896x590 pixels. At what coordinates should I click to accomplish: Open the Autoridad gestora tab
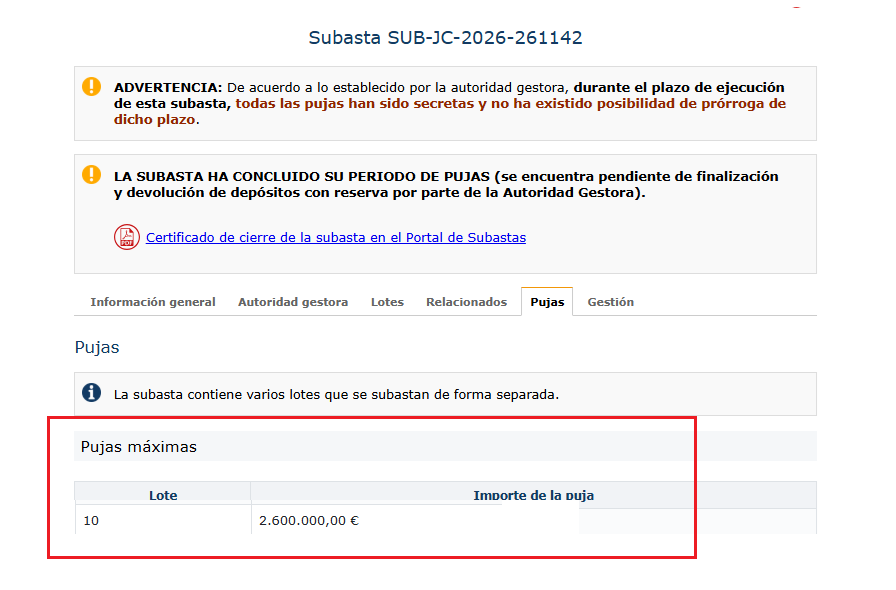tap(293, 302)
